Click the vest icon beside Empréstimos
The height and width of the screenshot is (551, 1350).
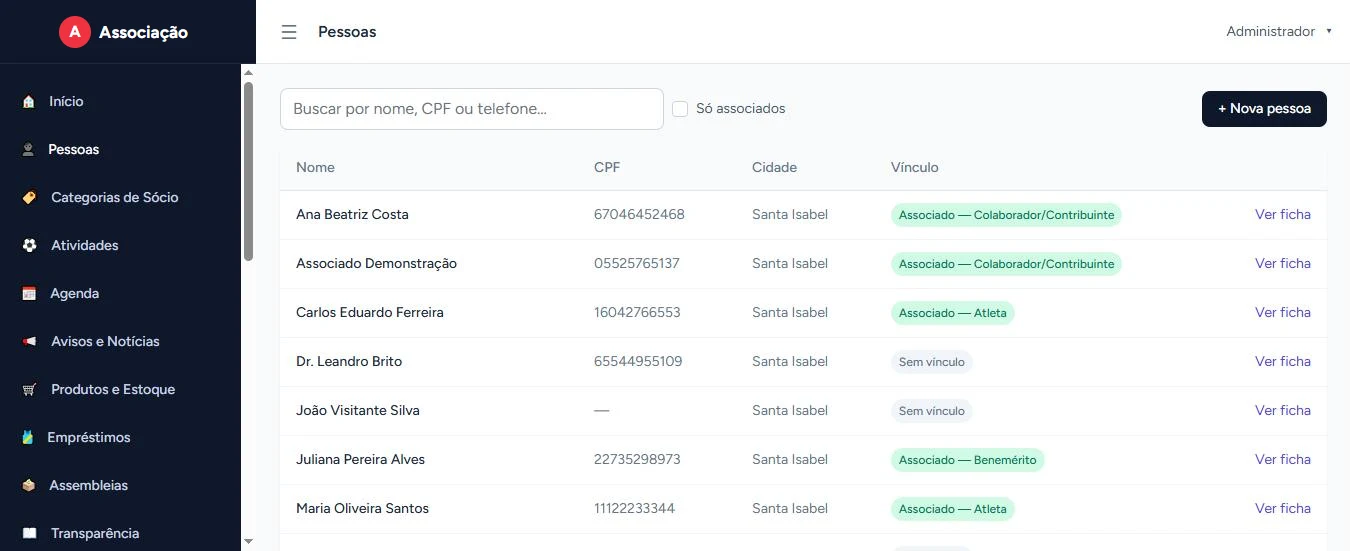click(29, 437)
